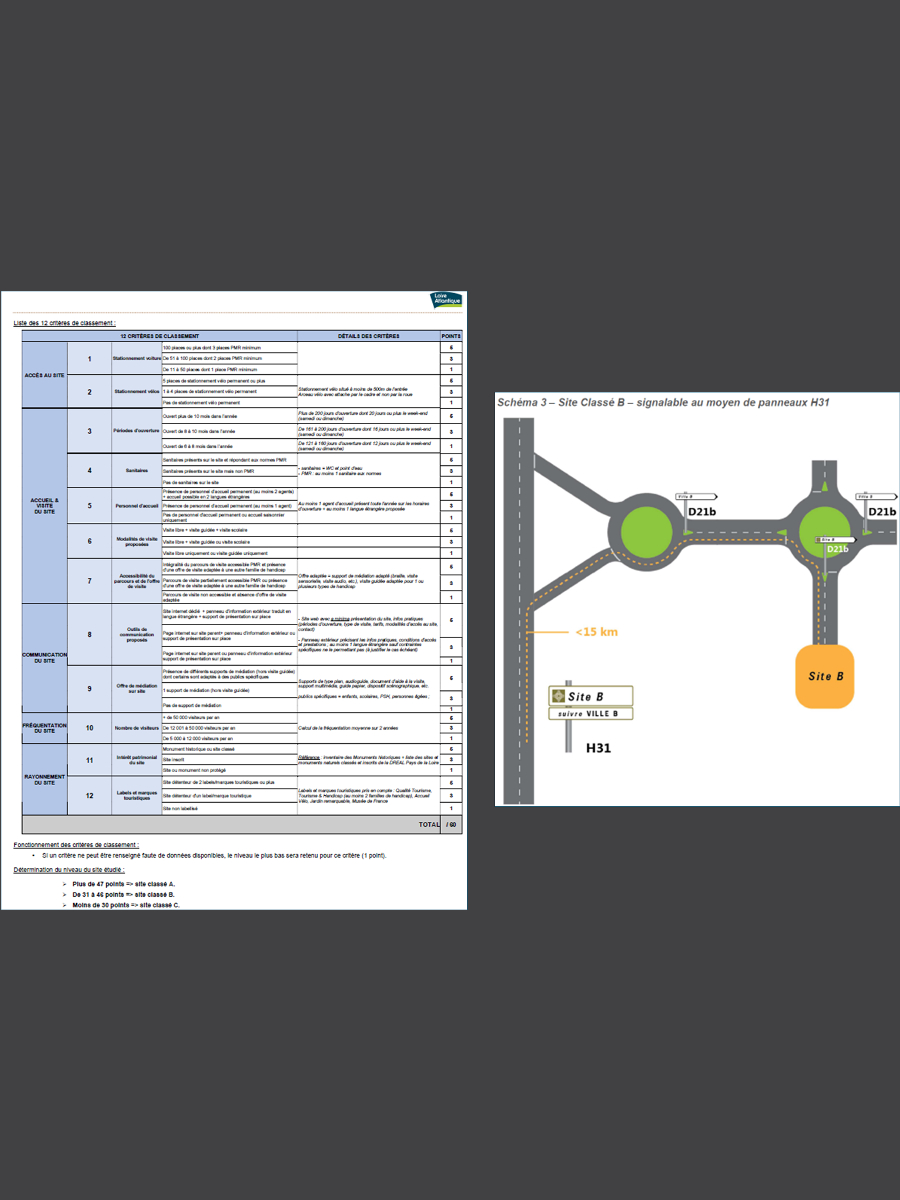Select the 'ACCUEIL & VISITE DU SITE' cell

pos(45,505)
